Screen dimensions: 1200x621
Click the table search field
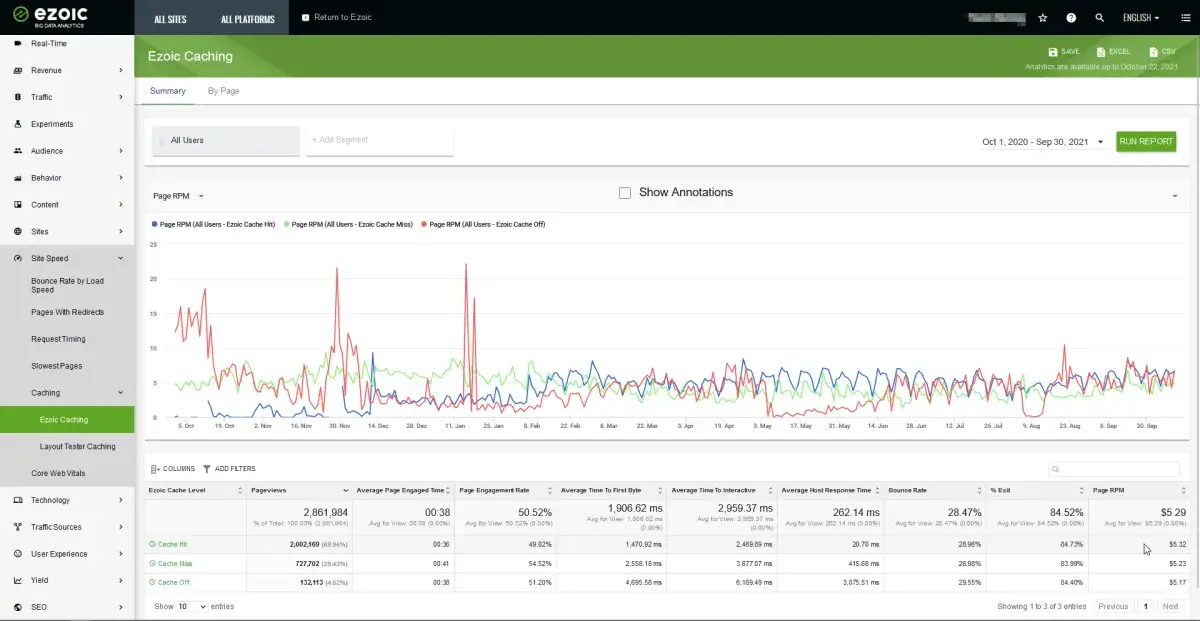coord(1114,469)
